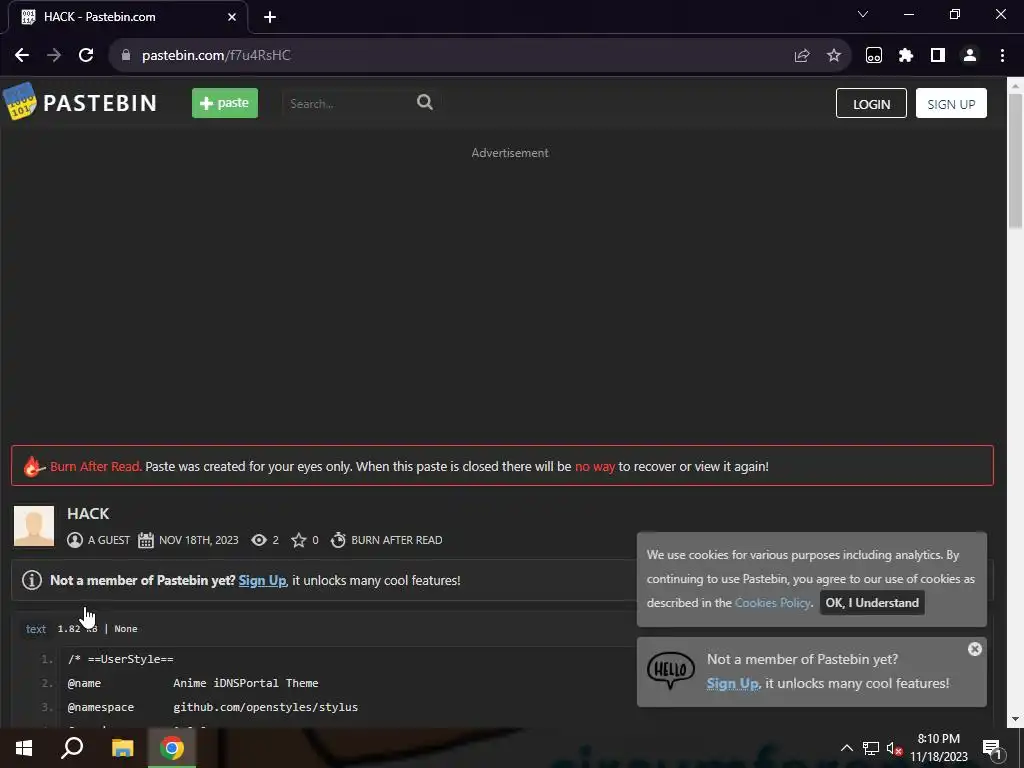Bookmark this tab with star icon
1024x768 pixels.
tap(834, 56)
